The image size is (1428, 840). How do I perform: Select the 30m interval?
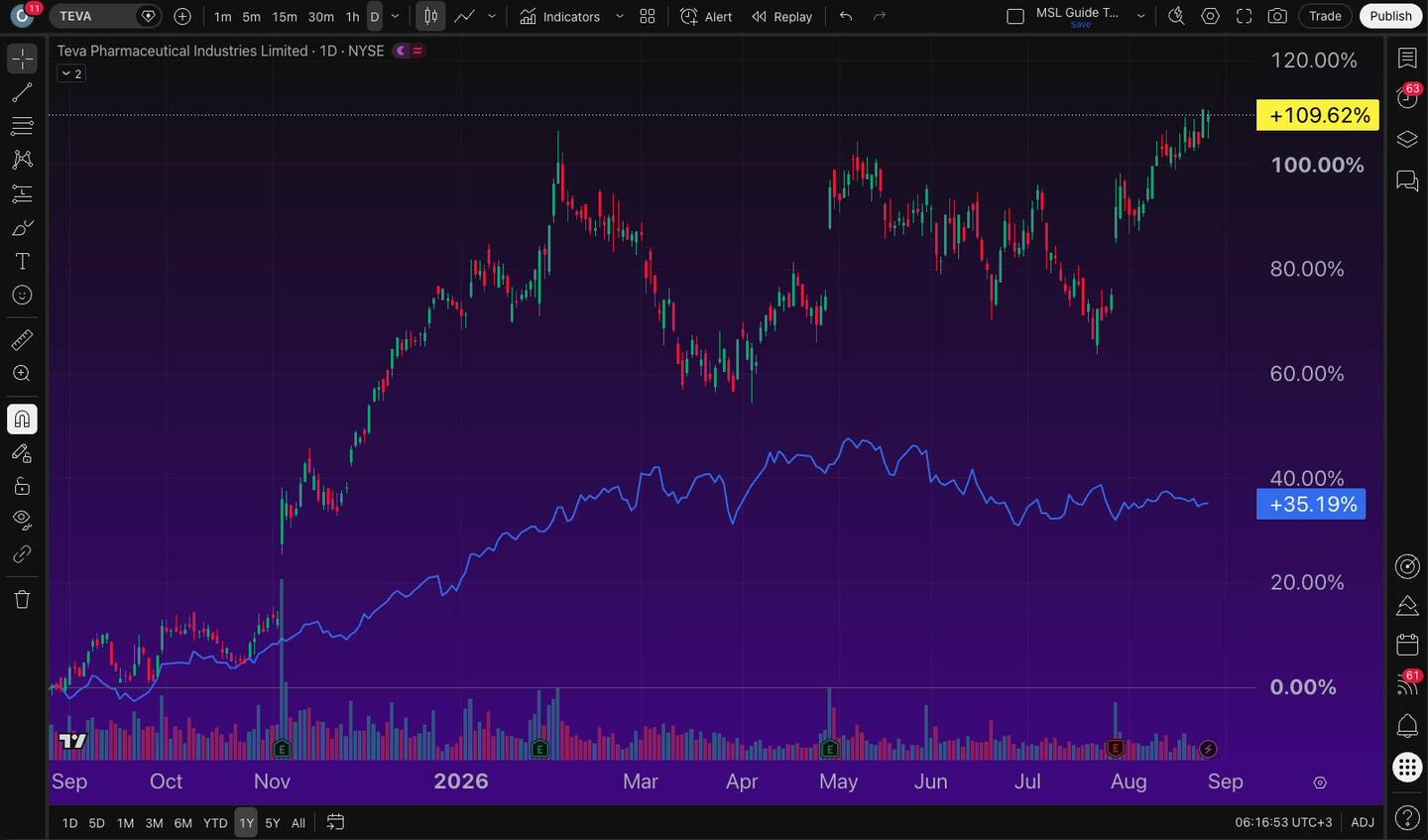[321, 16]
